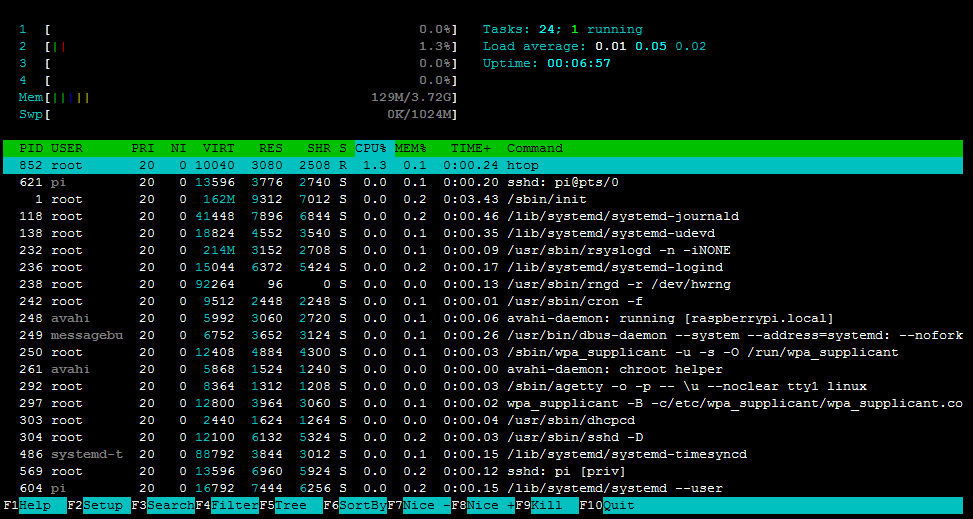Select the /sbin/init process row
The width and height of the screenshot is (973, 519).
click(538, 199)
